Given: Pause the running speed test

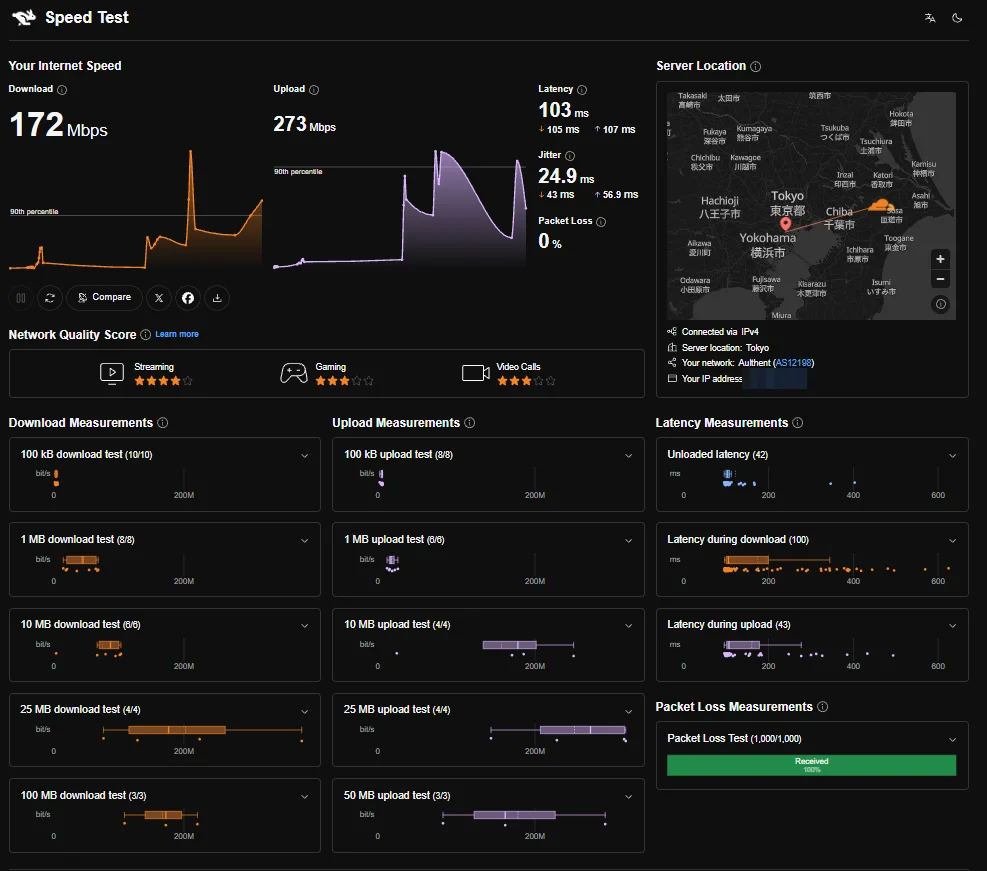Looking at the screenshot, I should coord(21,298).
